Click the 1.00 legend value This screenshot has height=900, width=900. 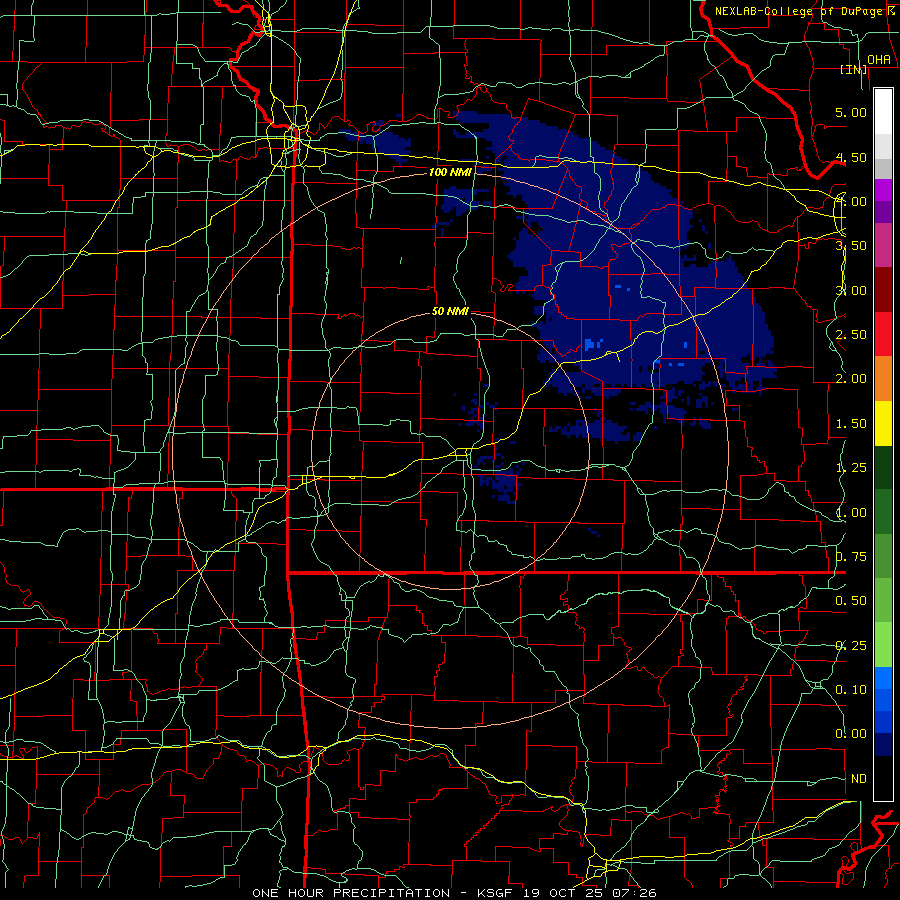[851, 513]
